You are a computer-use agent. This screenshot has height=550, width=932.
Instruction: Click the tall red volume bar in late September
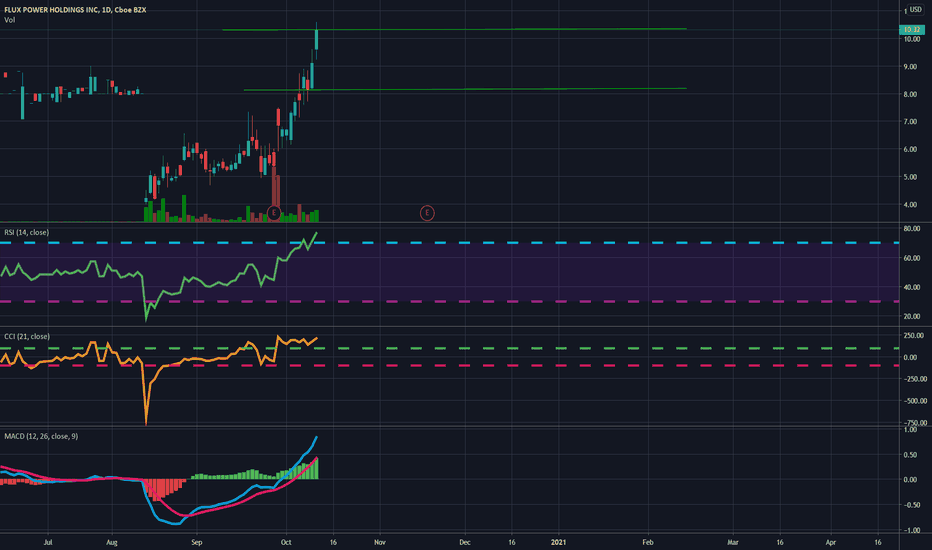(275, 193)
